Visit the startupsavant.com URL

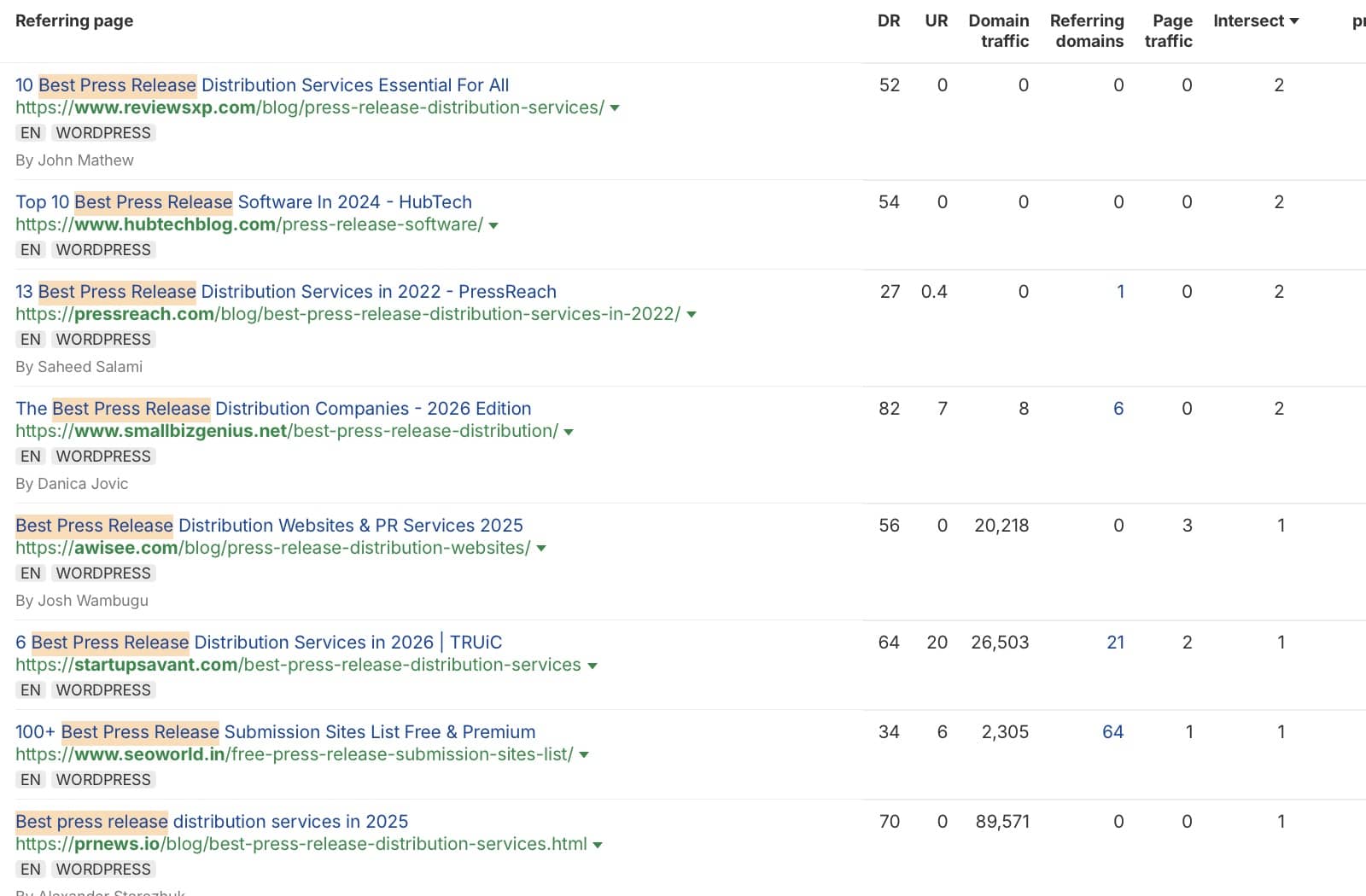[x=299, y=665]
